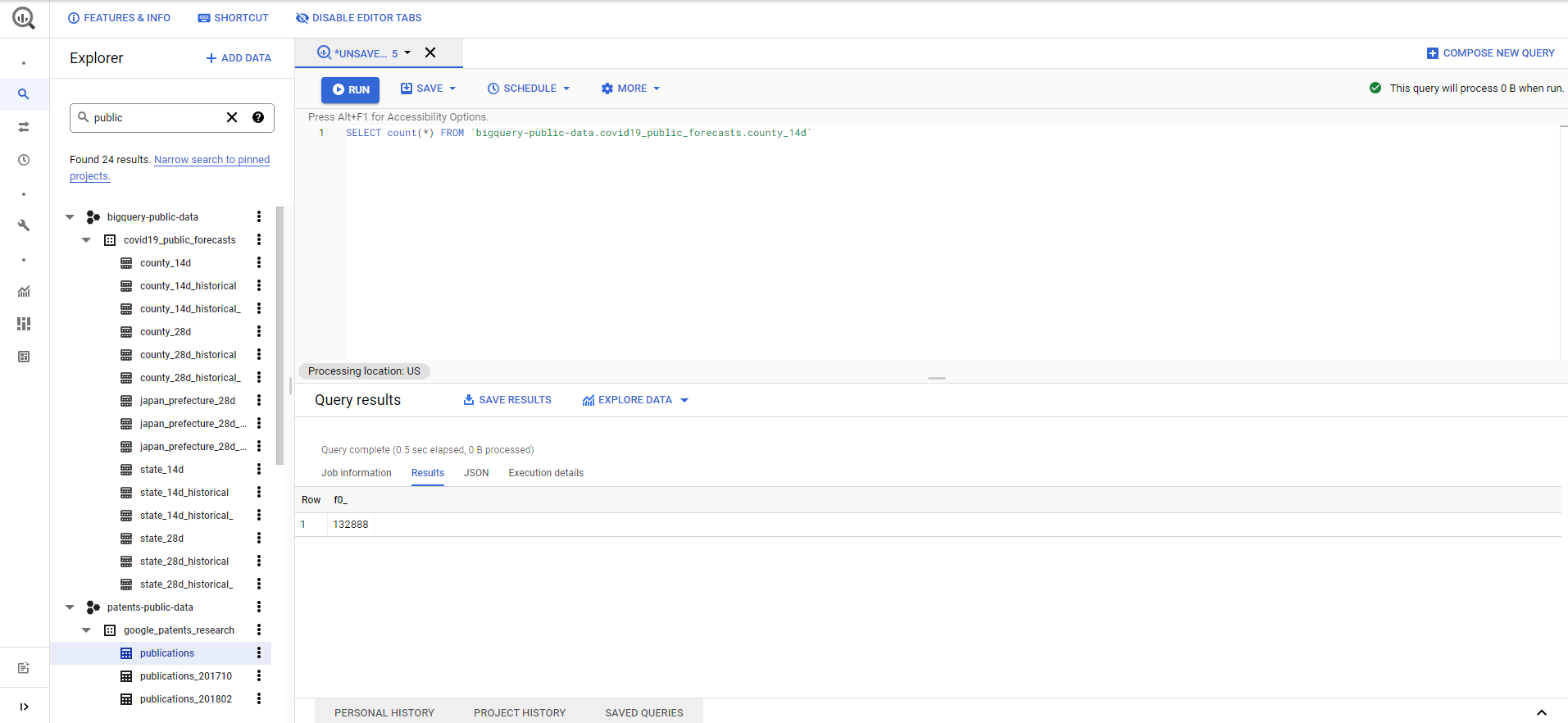Open Scheduled queries clock icon in sidebar
Viewport: 1568px width, 723px height.
click(24, 160)
